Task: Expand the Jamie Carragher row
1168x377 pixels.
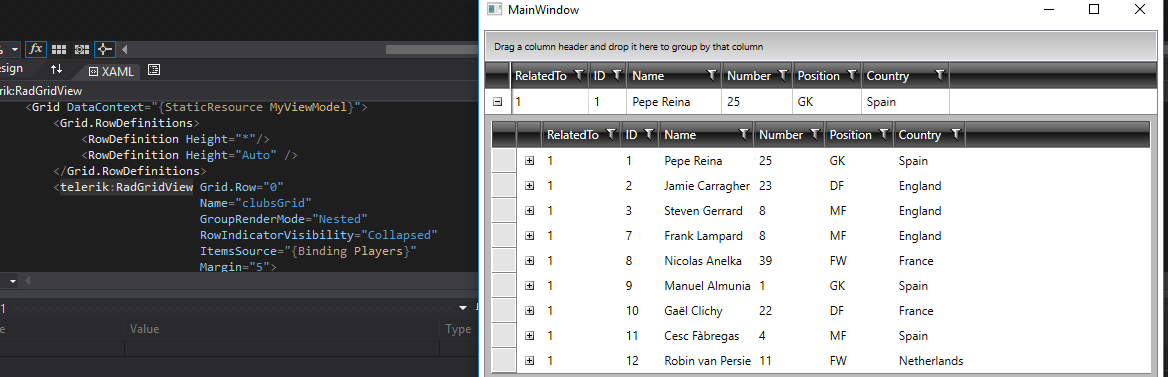Action: click(530, 186)
